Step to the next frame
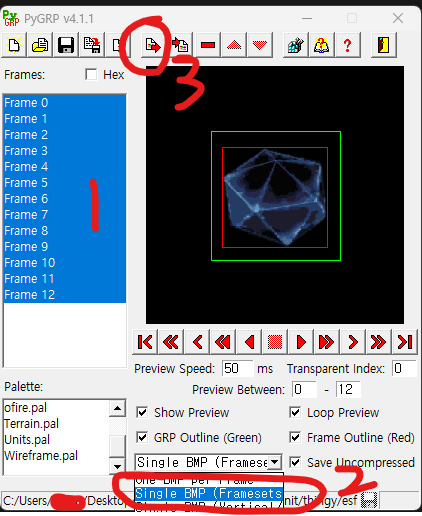This screenshot has height=516, width=422. tap(353, 342)
